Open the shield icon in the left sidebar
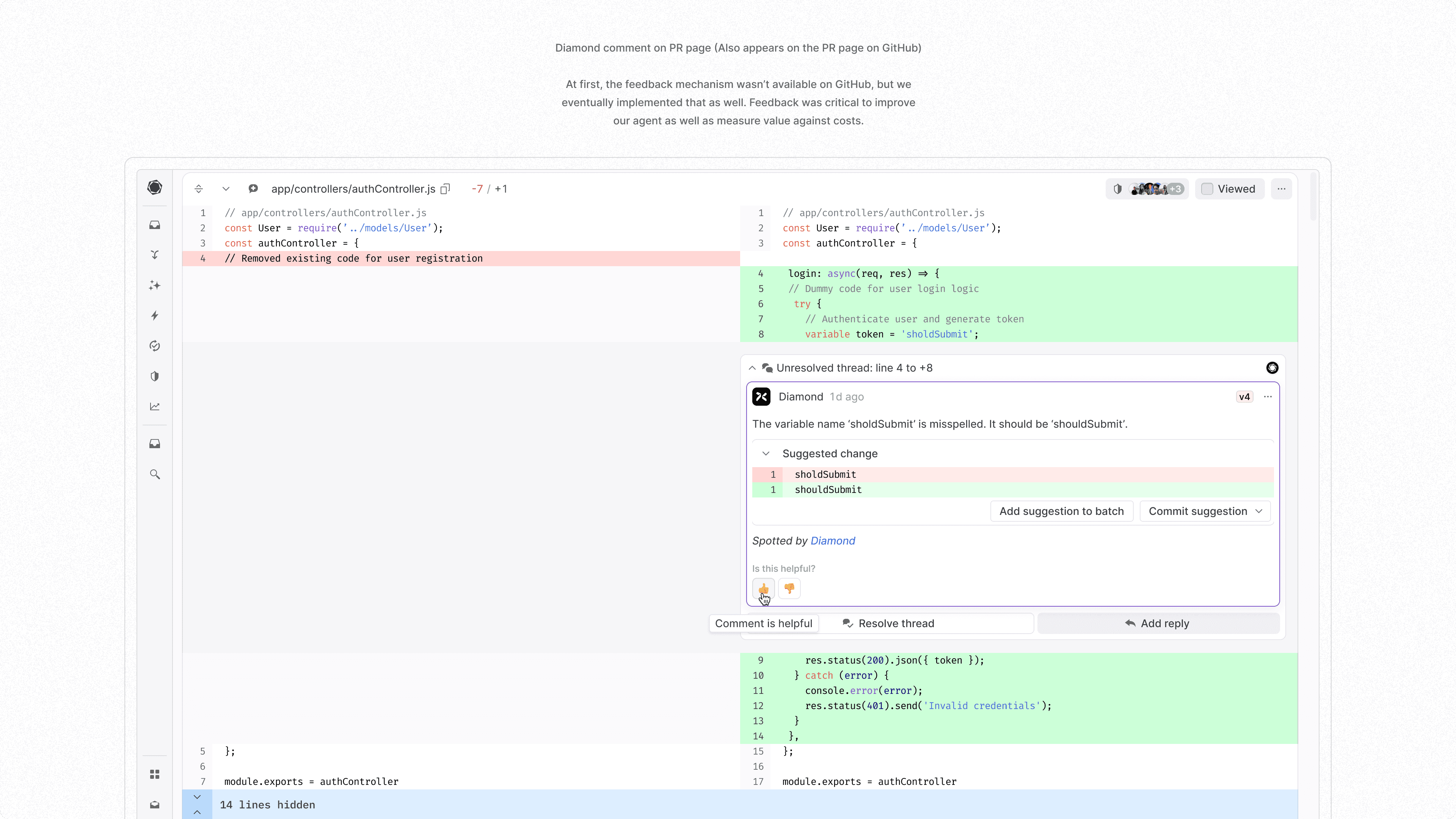Image resolution: width=1456 pixels, height=819 pixels. (x=154, y=377)
